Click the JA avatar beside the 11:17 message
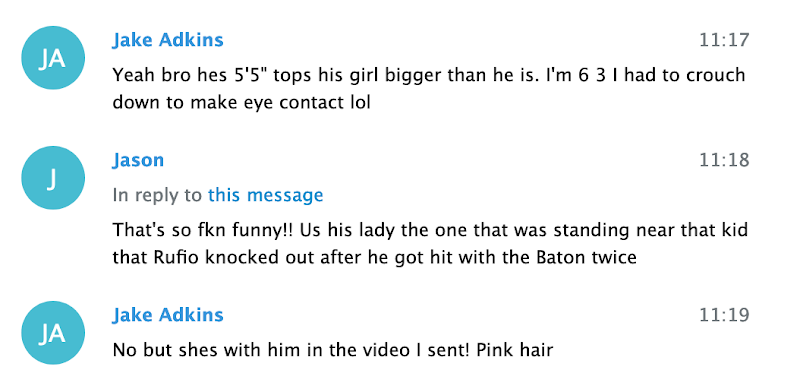This screenshot has height=389, width=800. pyautogui.click(x=53, y=58)
